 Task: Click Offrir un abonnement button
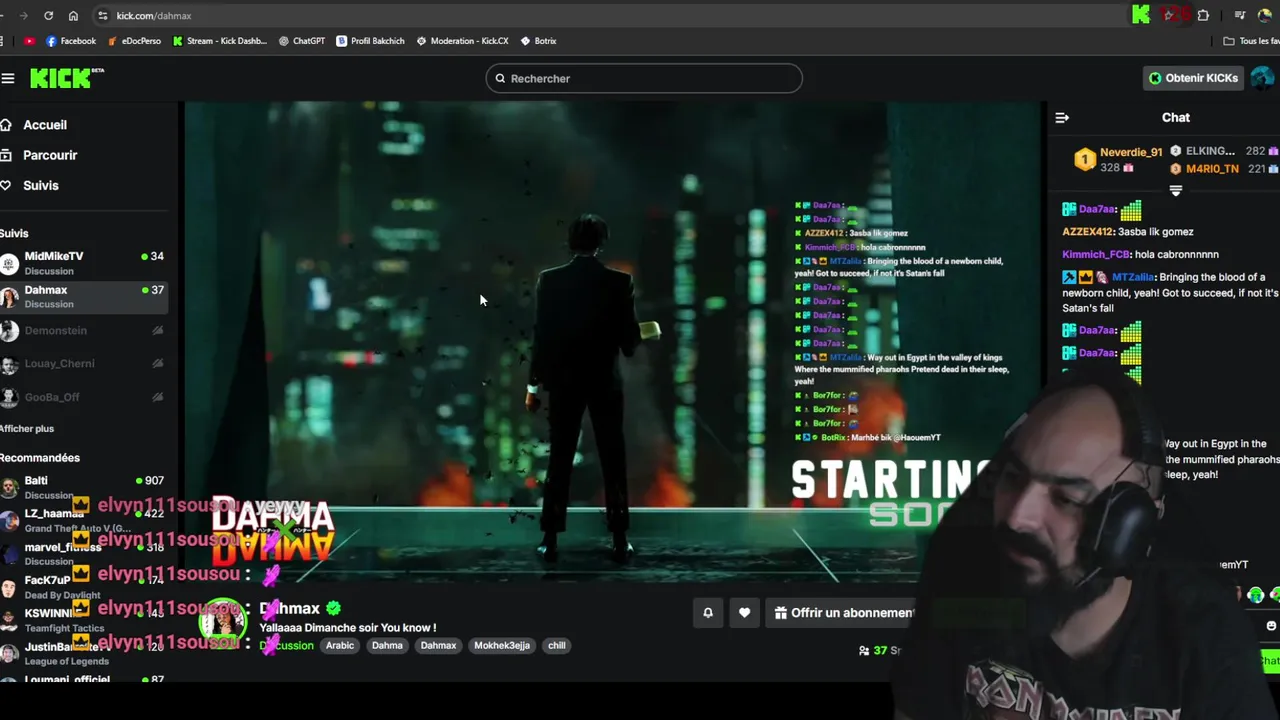844,613
